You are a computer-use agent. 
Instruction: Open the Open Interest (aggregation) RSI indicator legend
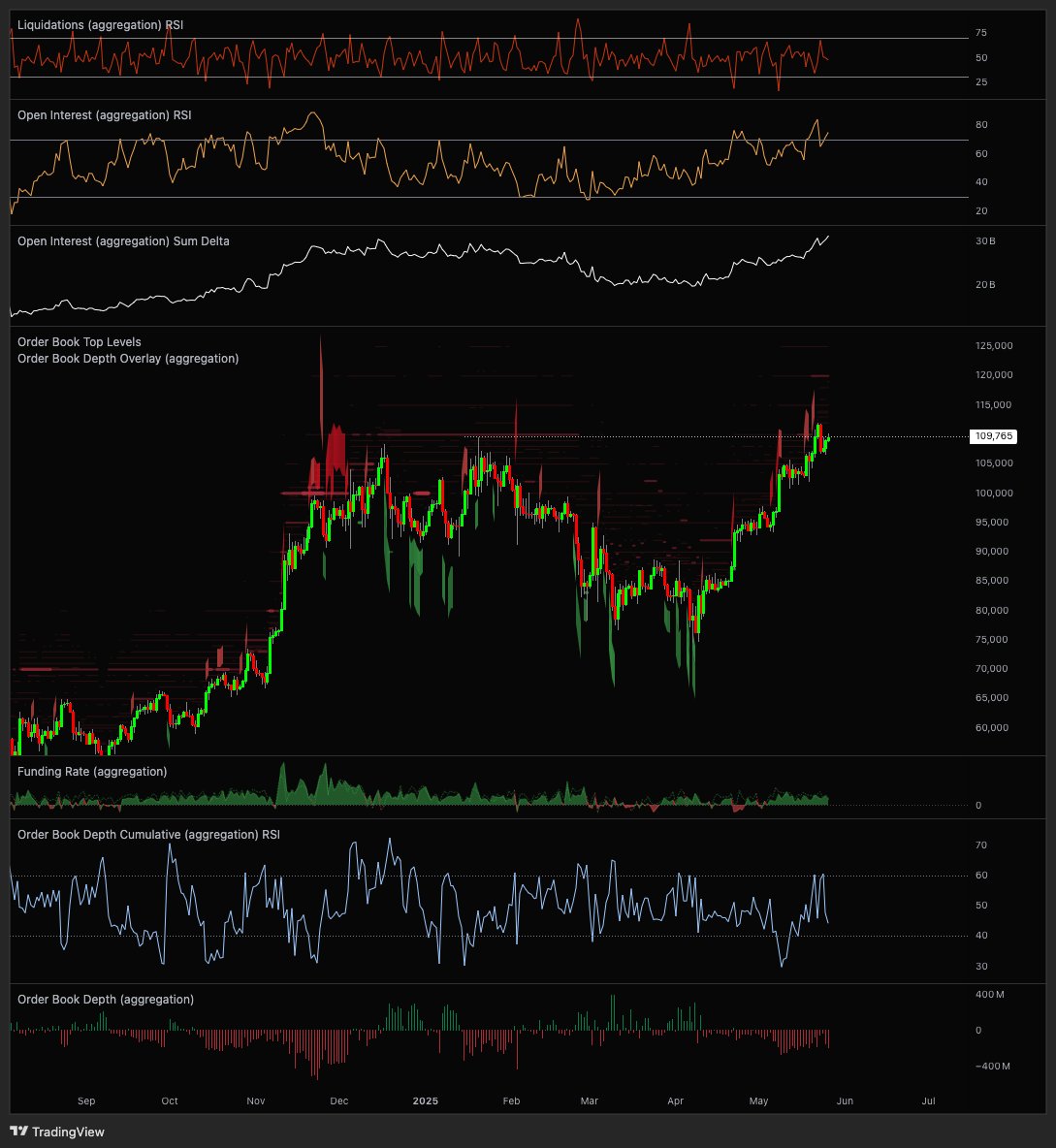(107, 114)
